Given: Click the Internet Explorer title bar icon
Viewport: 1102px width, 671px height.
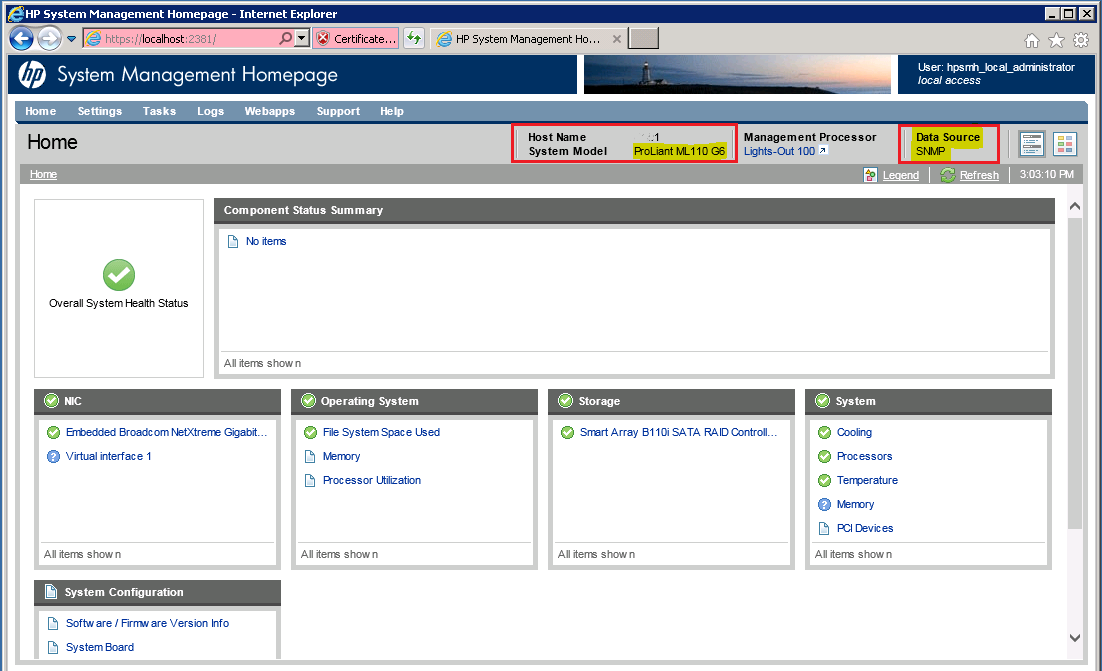Looking at the screenshot, I should (16, 13).
